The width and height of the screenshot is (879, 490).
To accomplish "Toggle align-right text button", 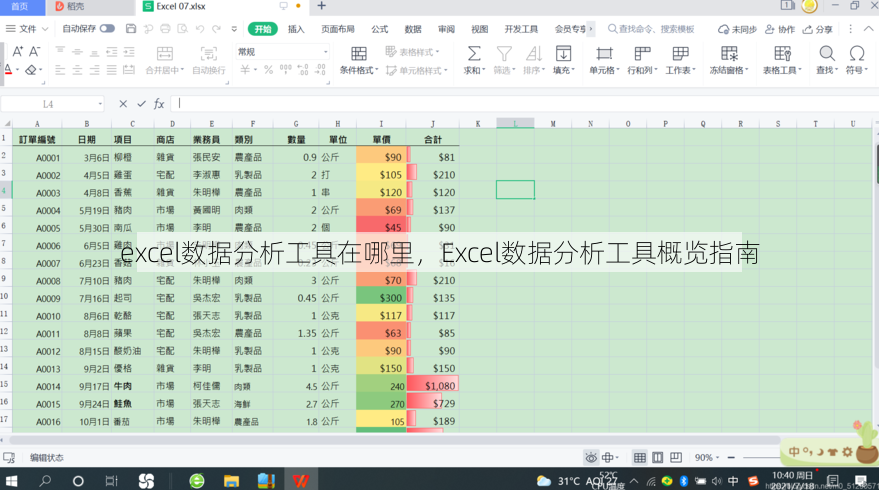I will click(x=95, y=70).
